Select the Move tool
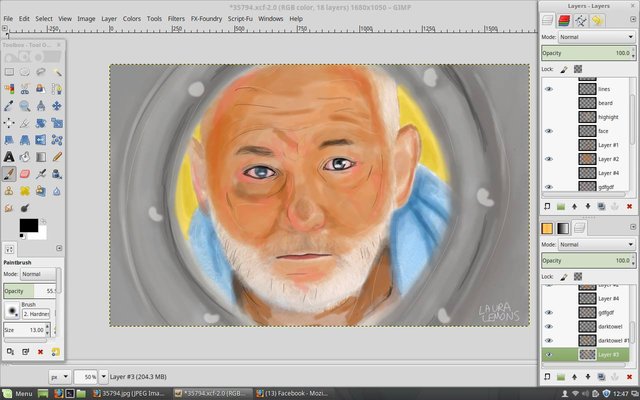640x400 pixels. [57, 106]
